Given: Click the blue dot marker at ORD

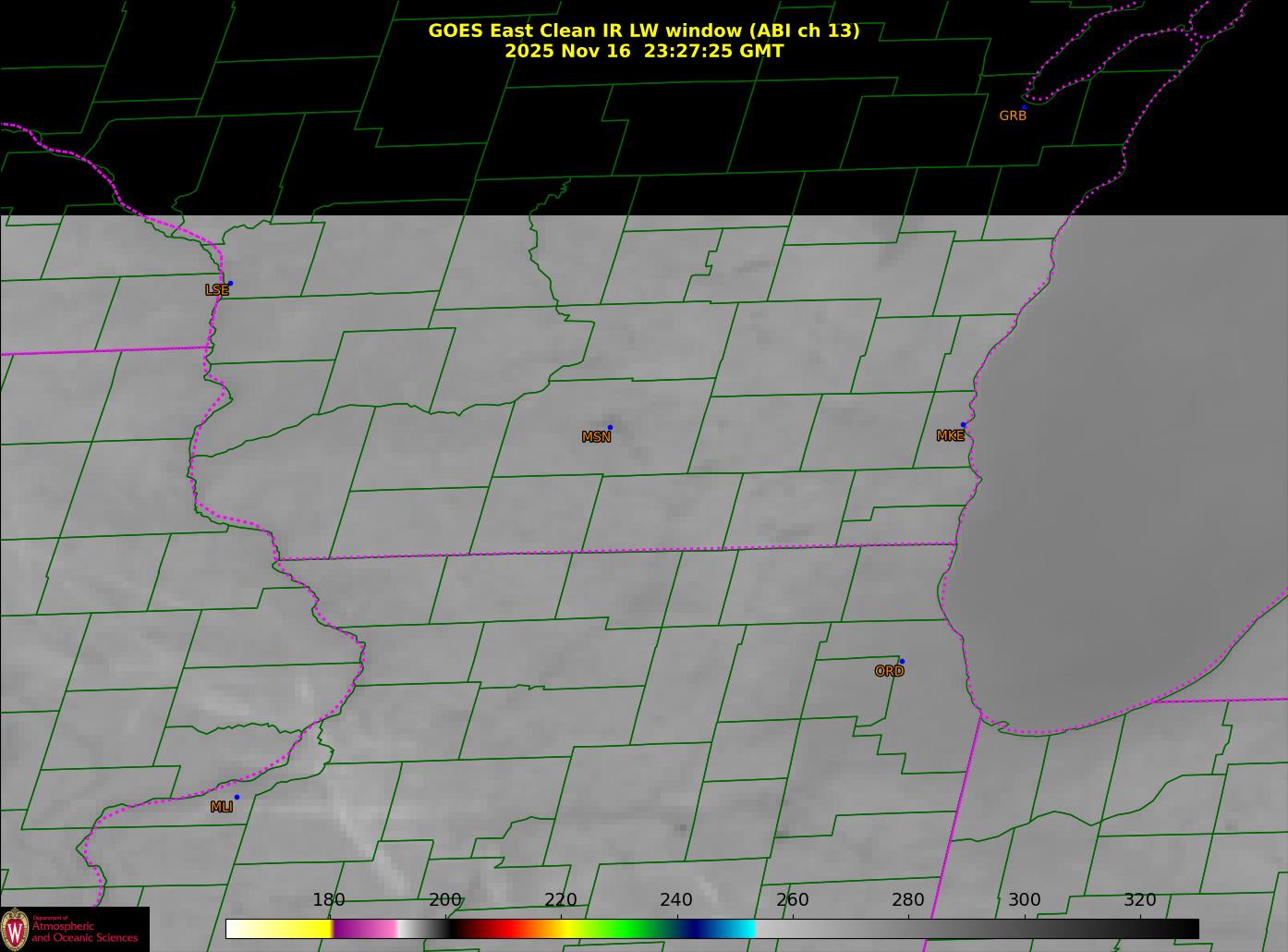Looking at the screenshot, I should pos(902,661).
